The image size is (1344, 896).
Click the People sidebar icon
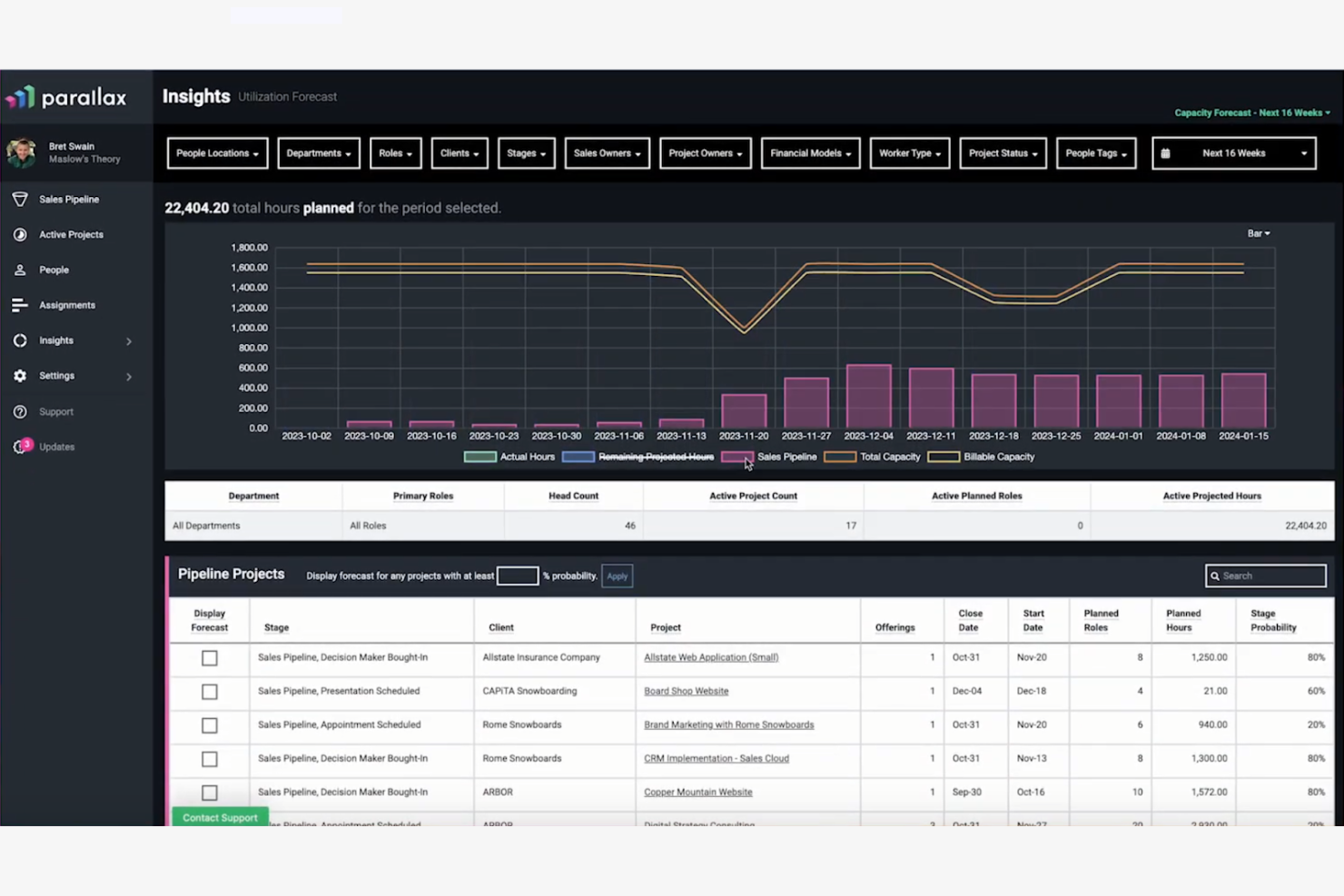tap(20, 270)
